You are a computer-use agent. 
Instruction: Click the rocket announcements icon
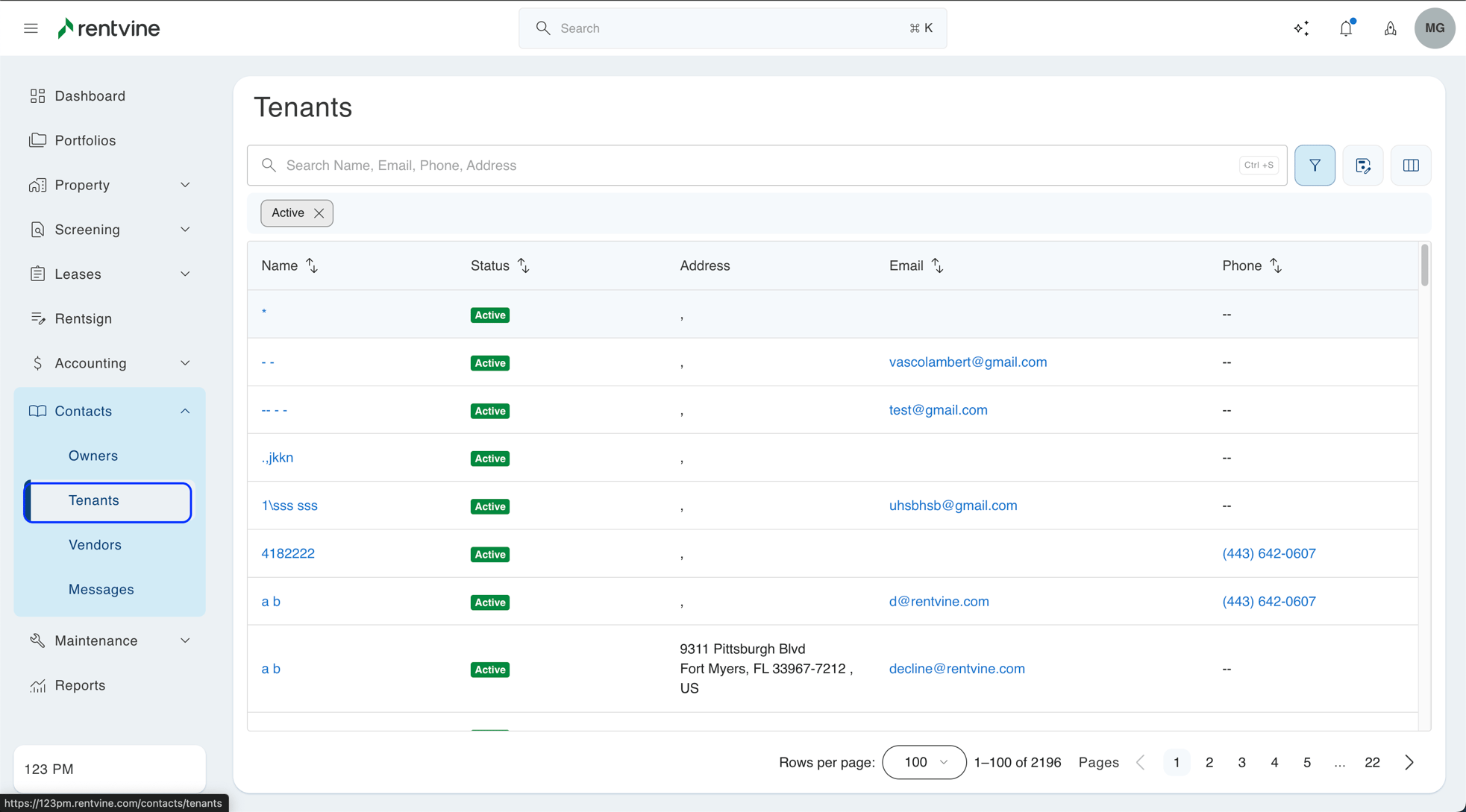(x=1391, y=28)
